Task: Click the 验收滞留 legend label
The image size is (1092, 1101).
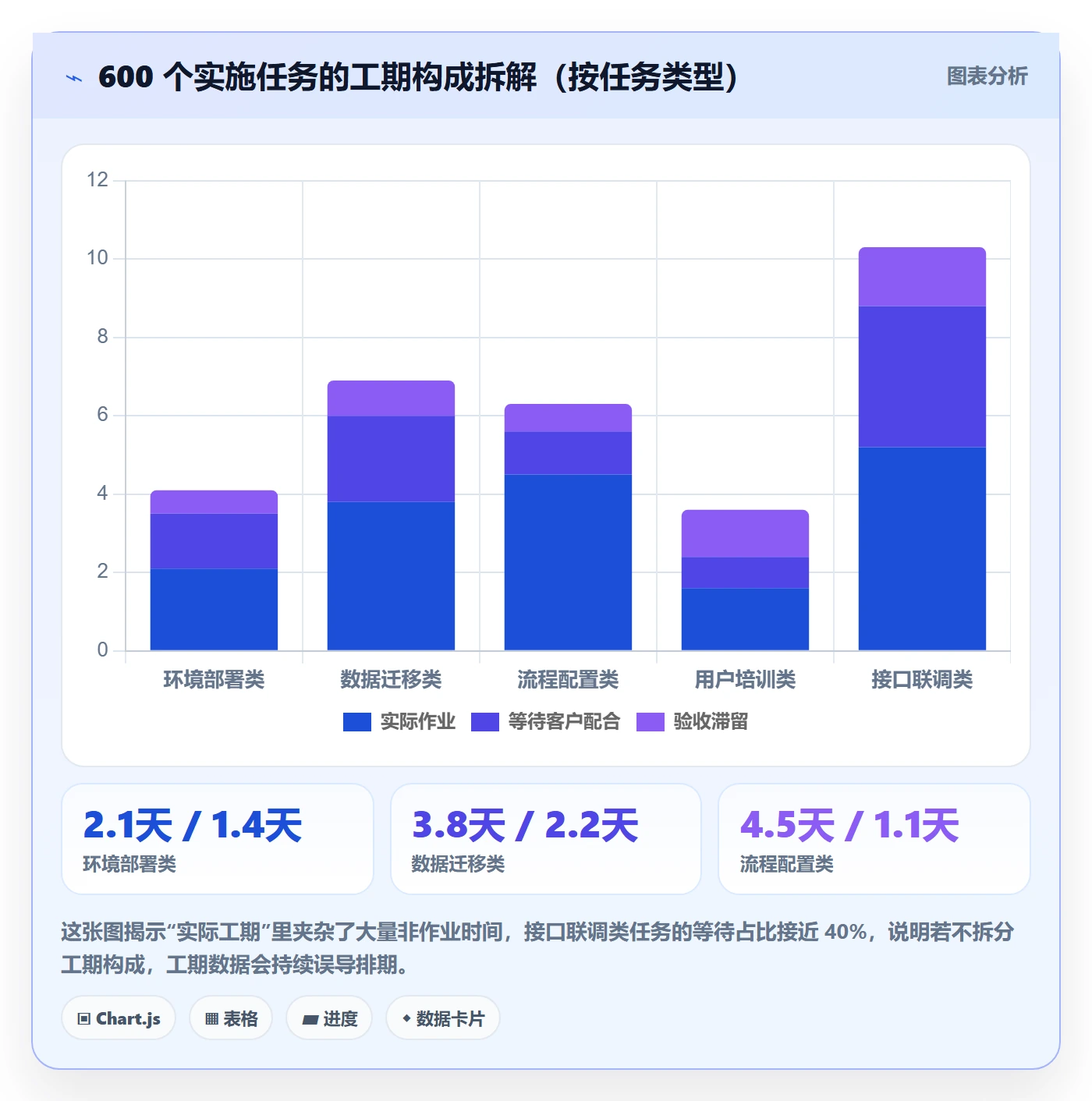Action: pos(711,722)
